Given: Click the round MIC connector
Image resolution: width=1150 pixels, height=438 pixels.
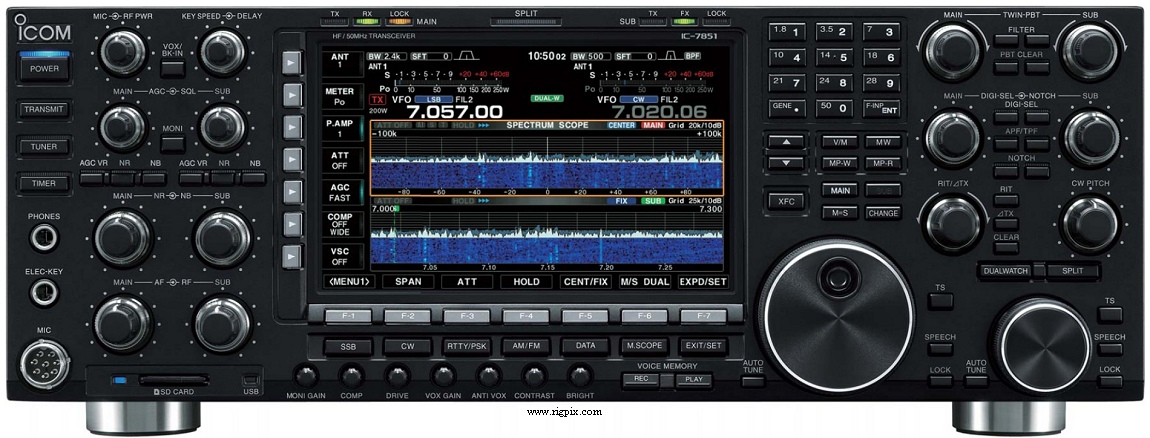Looking at the screenshot, I should click(x=45, y=365).
